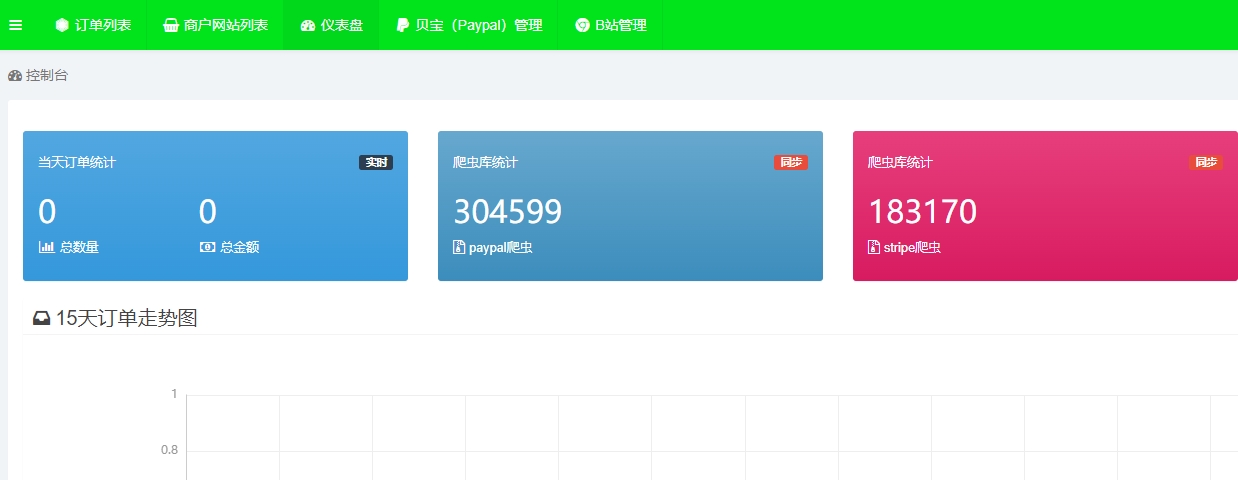Click the 实时 badge on order stats card
Viewport: 1238px width, 480px height.
[376, 162]
